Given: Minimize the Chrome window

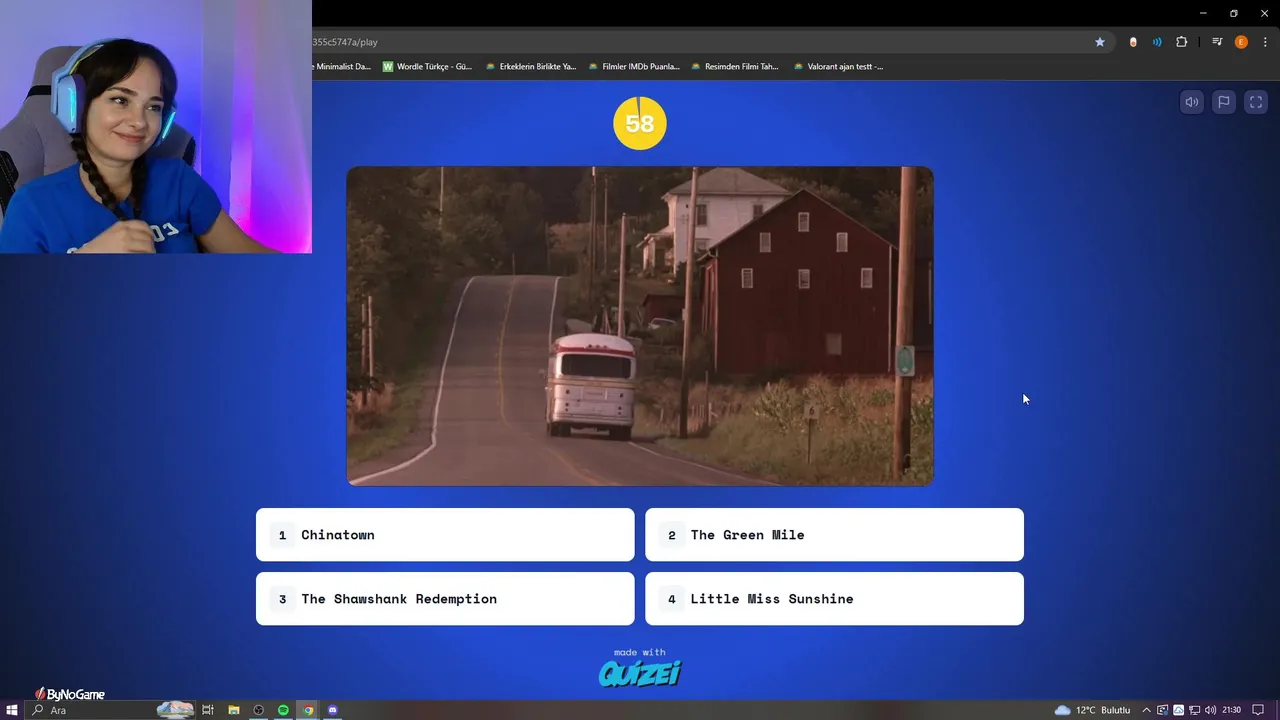Looking at the screenshot, I should (1202, 13).
